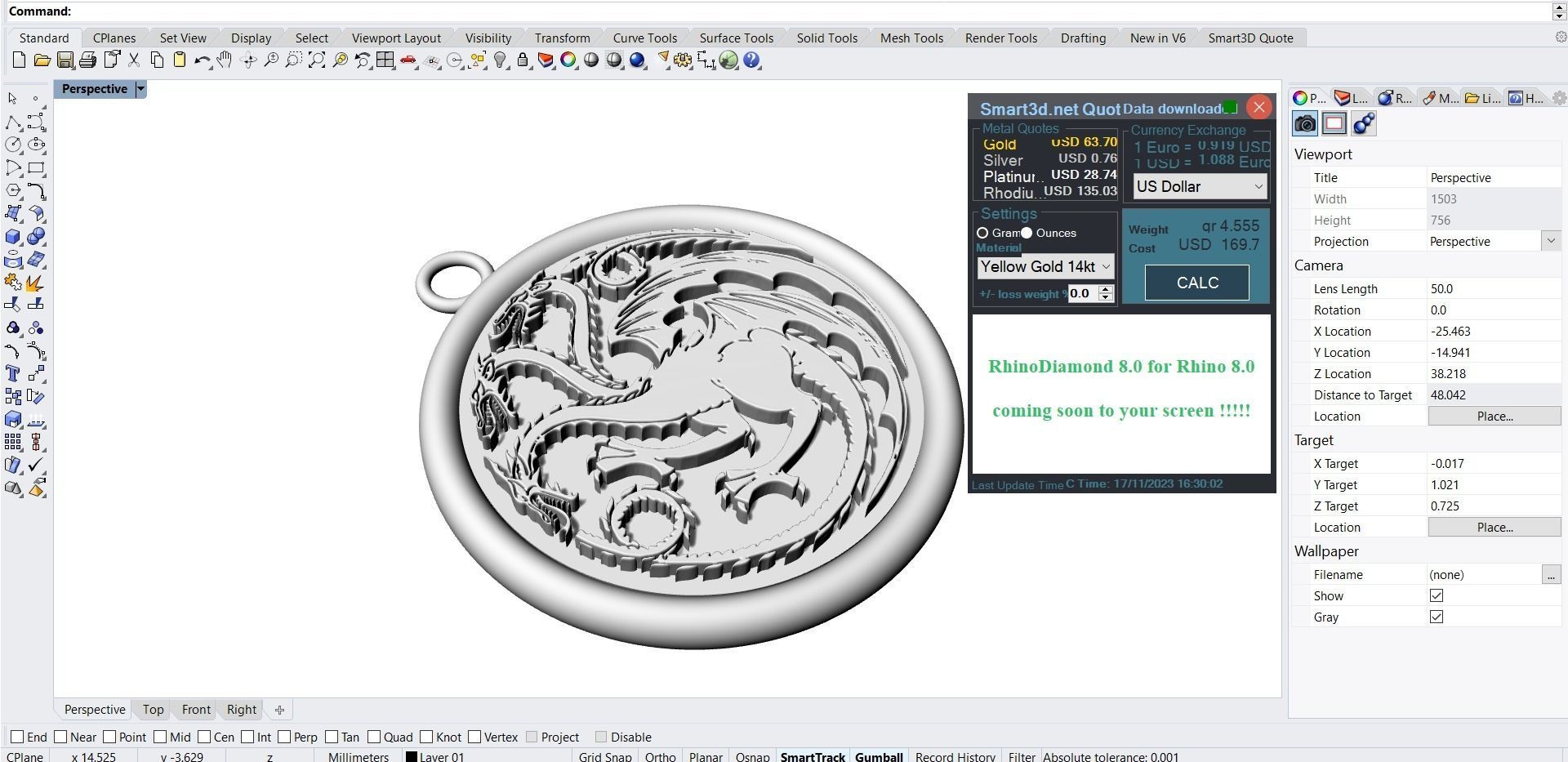Viewport: 1568px width, 762px height.
Task: Select the Circle tool
Action: click(12, 145)
